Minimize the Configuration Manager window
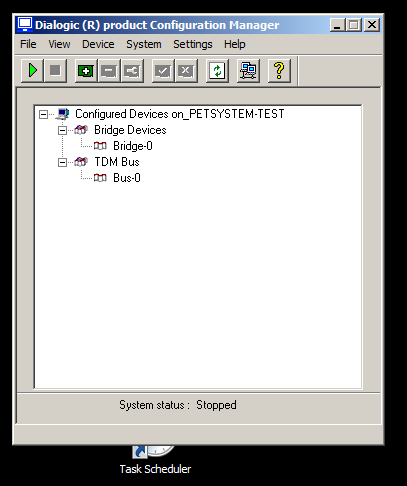This screenshot has width=407, height=486. point(337,25)
